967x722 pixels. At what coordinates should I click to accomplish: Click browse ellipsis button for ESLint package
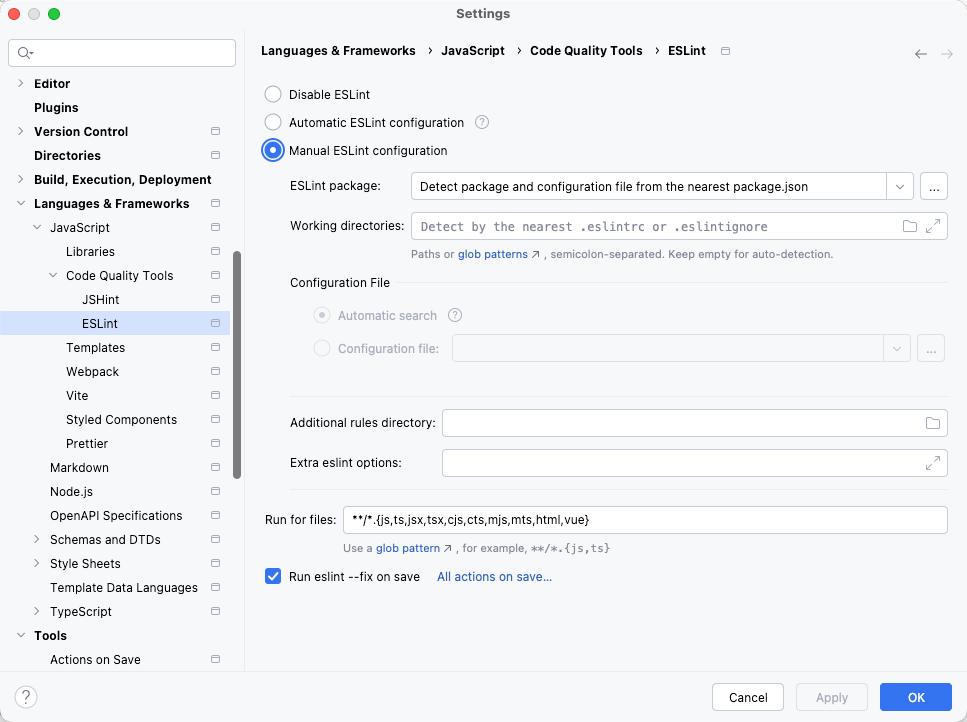[x=932, y=186]
